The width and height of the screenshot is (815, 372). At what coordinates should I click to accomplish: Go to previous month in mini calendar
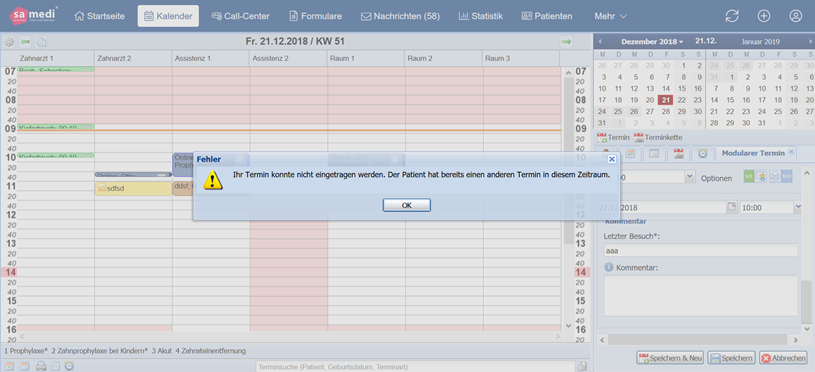[599, 41]
